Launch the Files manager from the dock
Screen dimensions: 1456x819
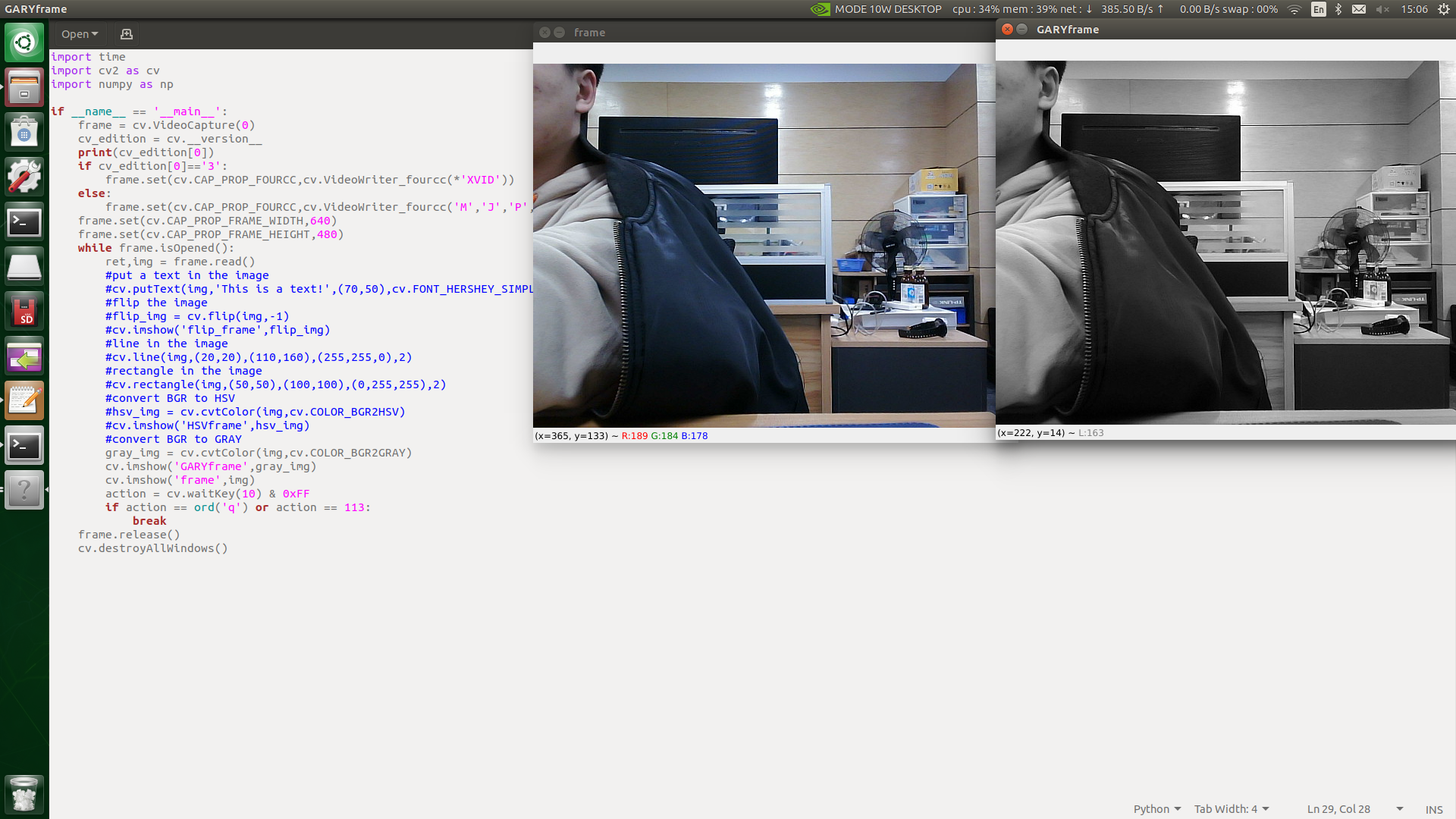(24, 87)
